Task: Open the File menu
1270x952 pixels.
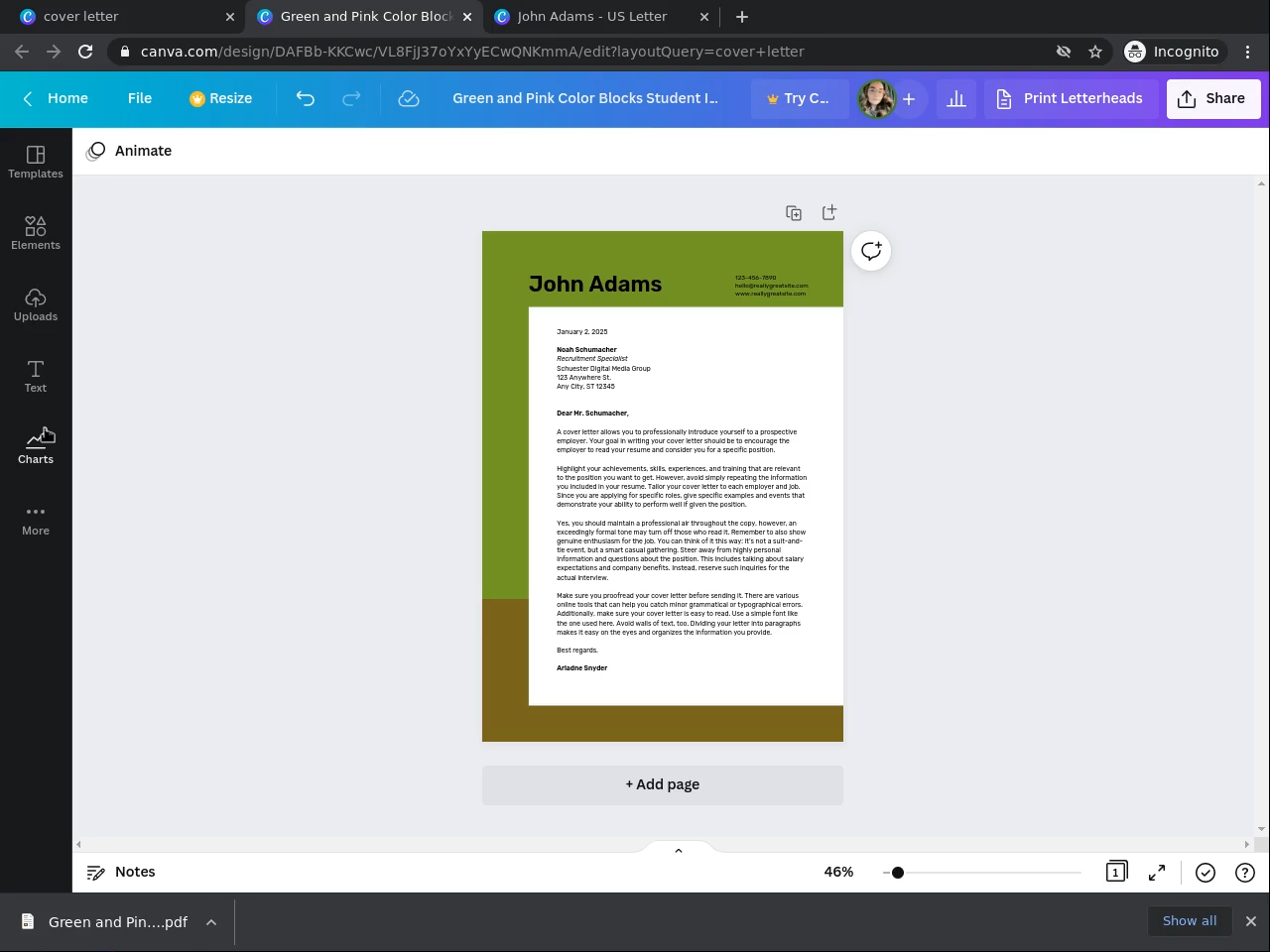Action: pos(140,98)
